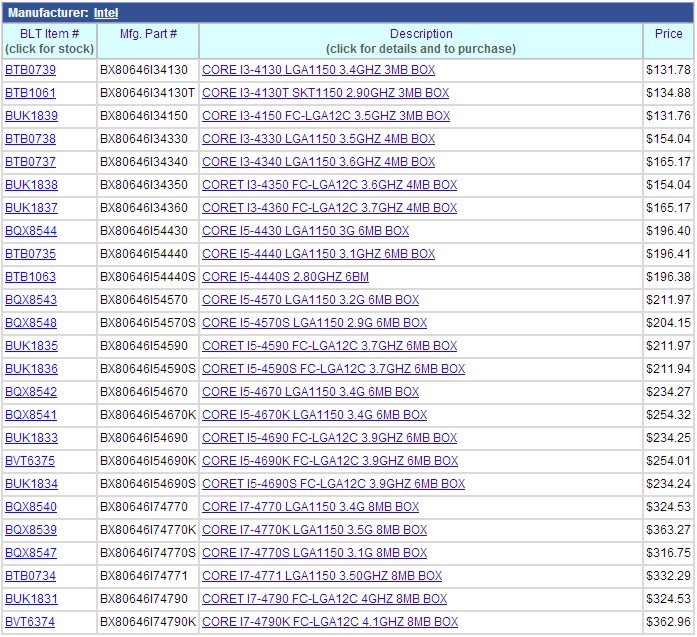The image size is (697, 637).
Task: Select the $254.01 price cell
Action: (668, 461)
